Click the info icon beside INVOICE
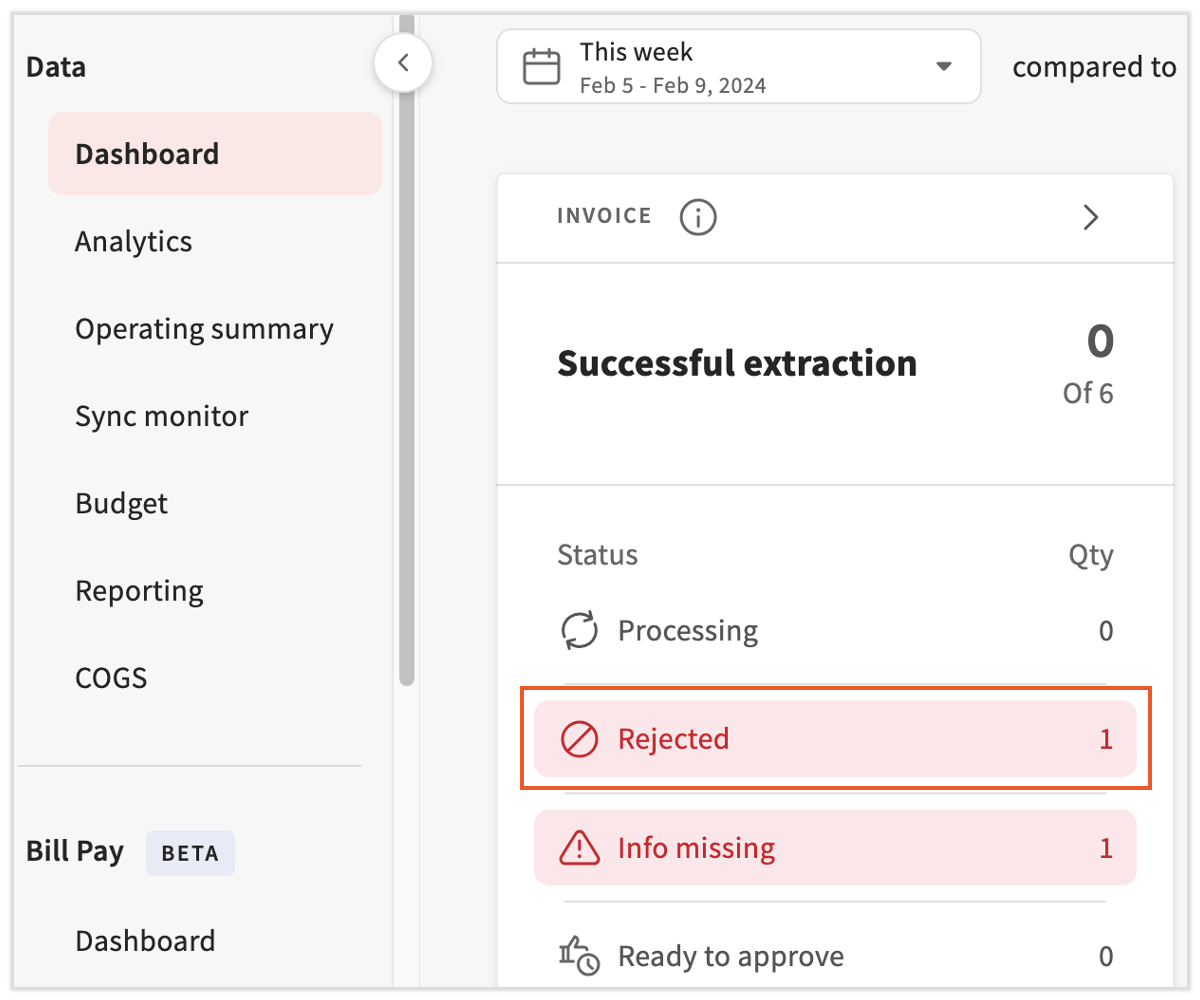This screenshot has width=1200, height=1000. (x=697, y=217)
